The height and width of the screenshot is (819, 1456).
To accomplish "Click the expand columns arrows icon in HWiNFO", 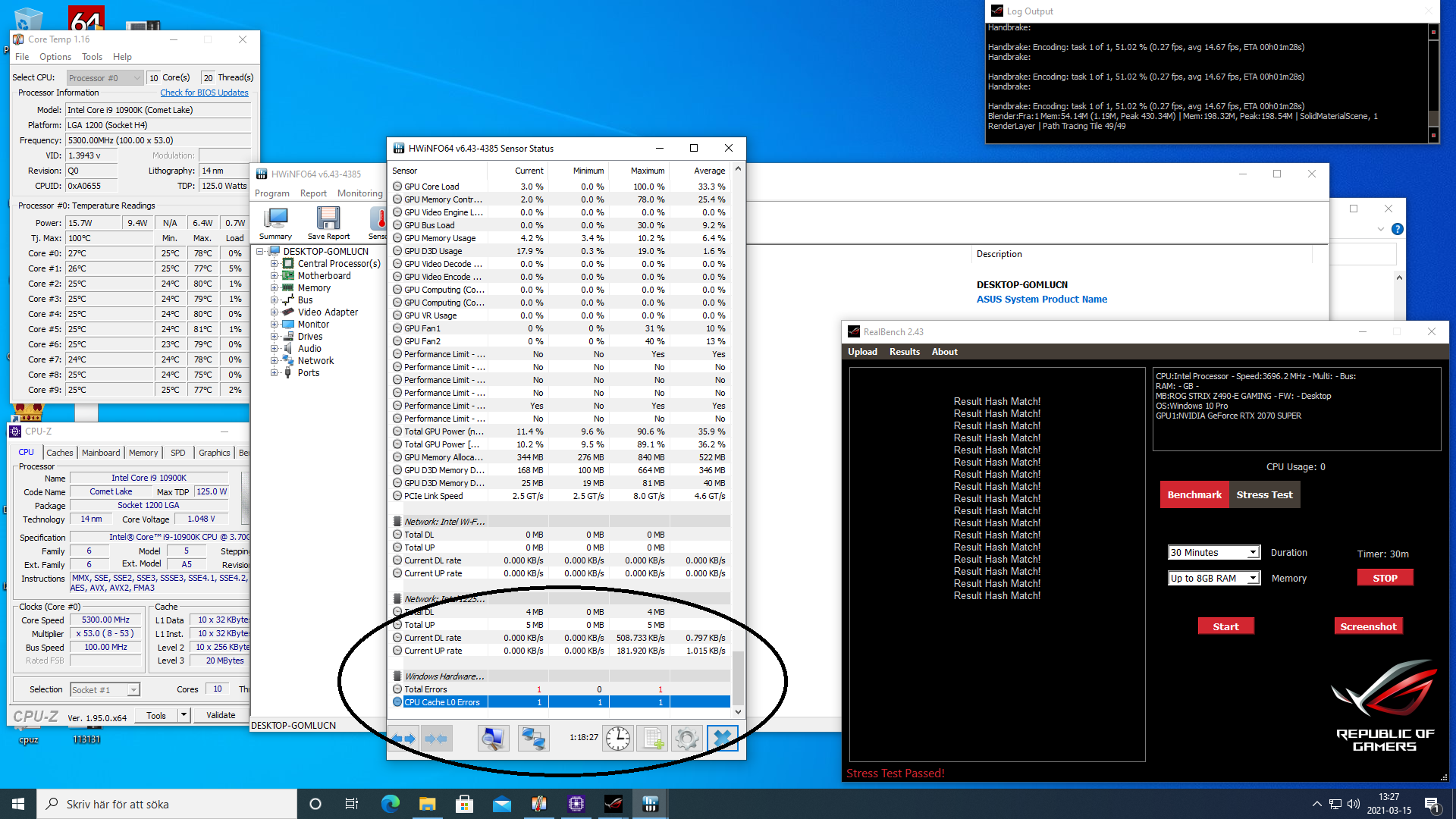I will pos(403,738).
